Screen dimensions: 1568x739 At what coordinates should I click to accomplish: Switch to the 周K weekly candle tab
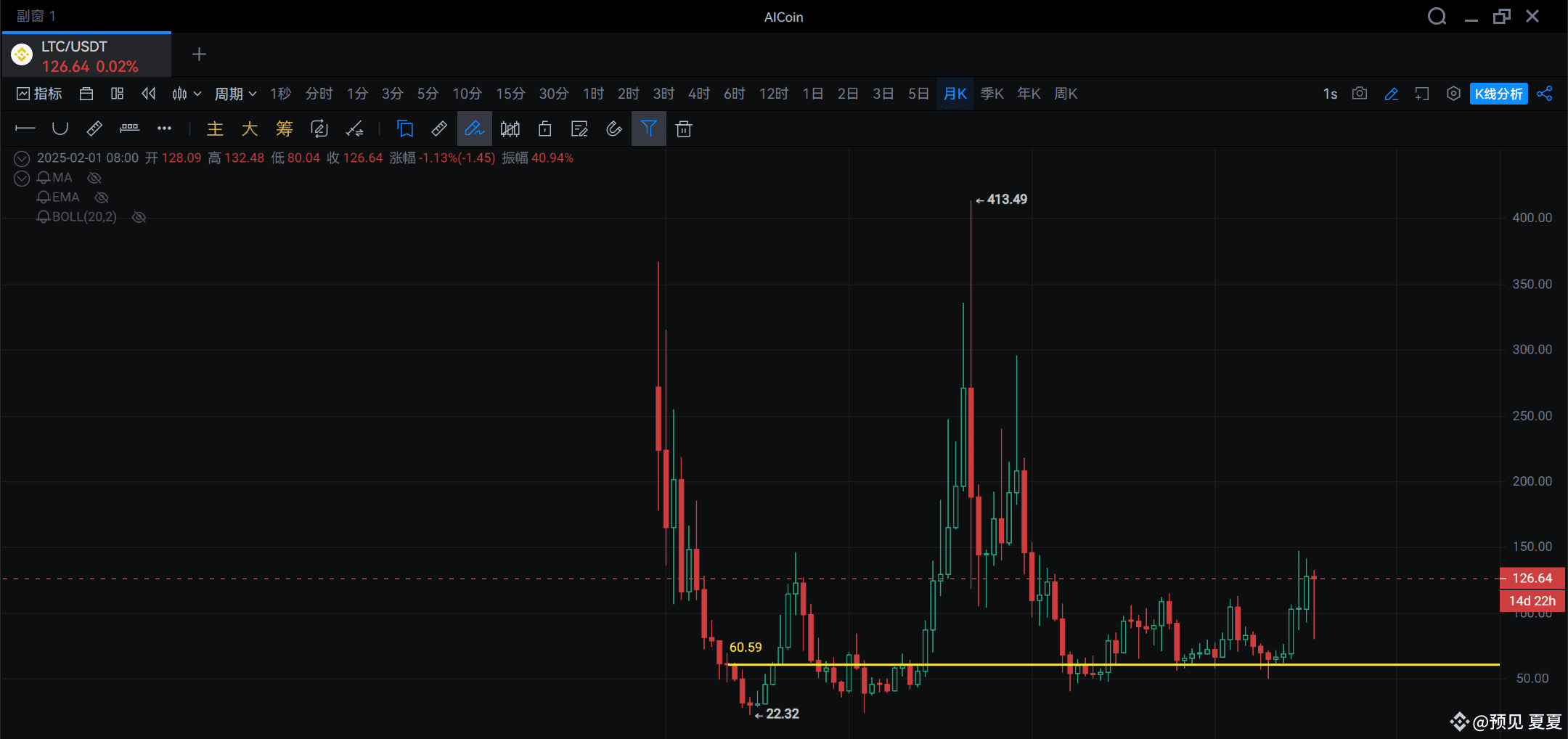[1066, 94]
